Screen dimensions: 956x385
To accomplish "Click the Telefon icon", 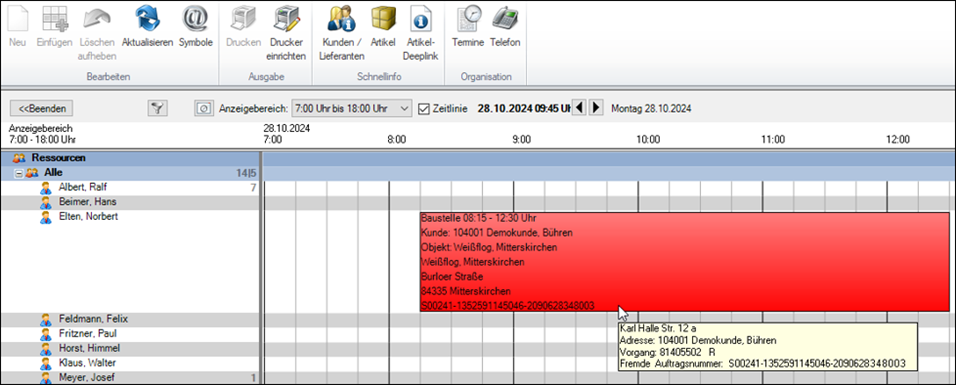I will (505, 18).
